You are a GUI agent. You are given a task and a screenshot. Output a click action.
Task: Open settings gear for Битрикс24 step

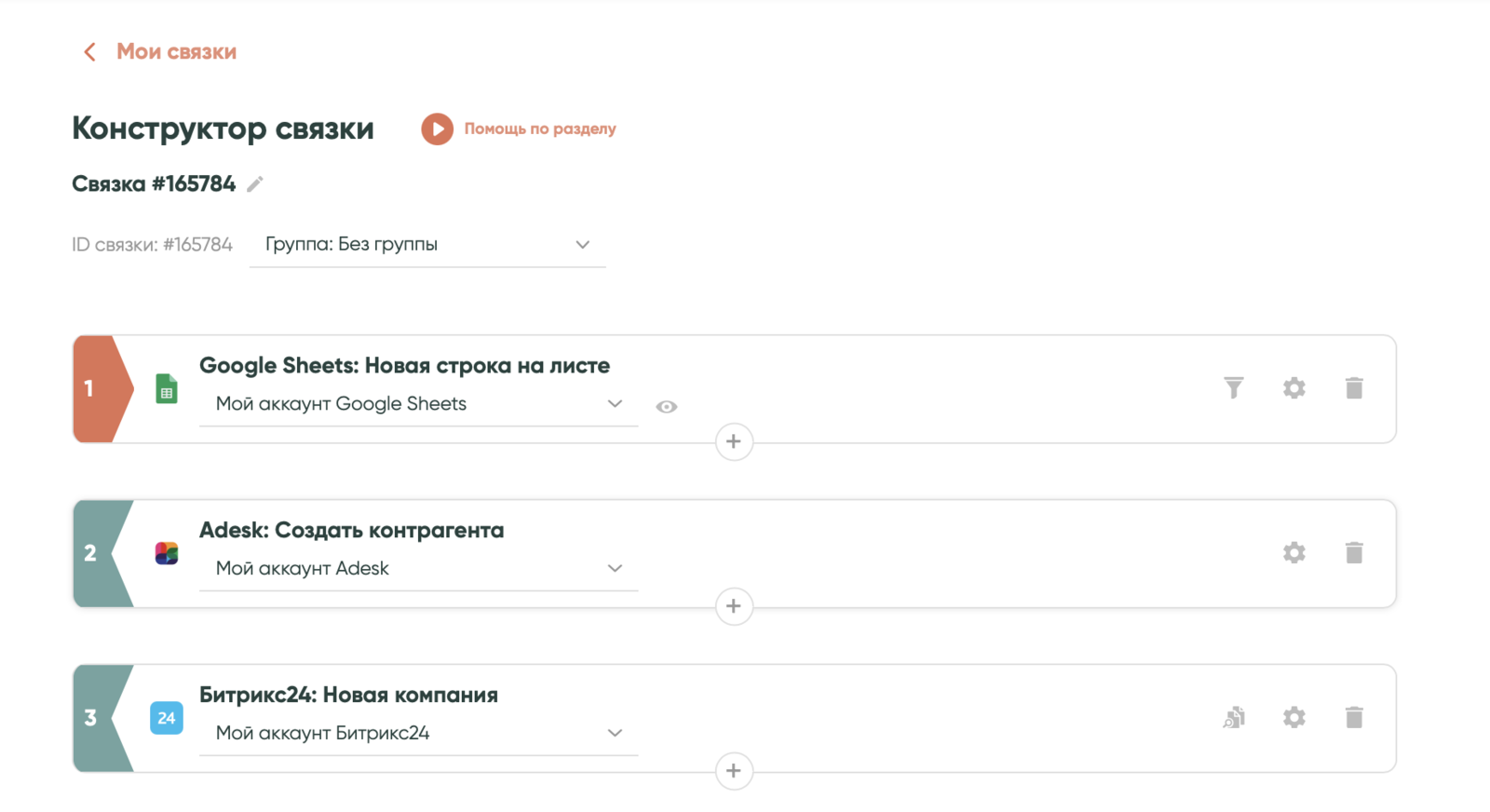point(1294,717)
